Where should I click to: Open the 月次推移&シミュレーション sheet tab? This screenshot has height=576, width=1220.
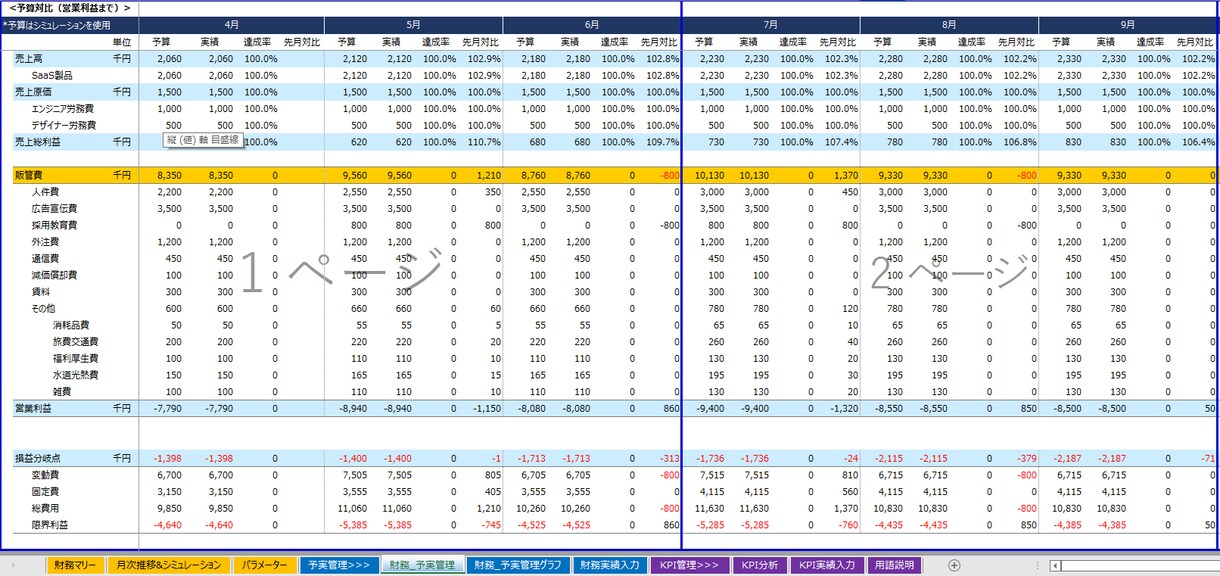(x=168, y=565)
